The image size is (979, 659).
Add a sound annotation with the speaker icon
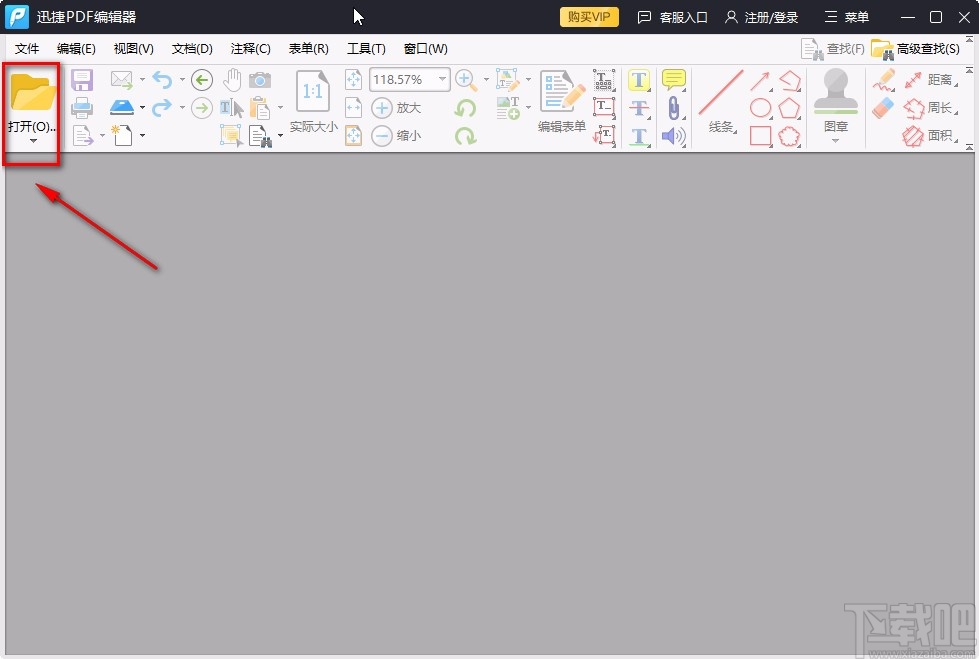point(674,135)
